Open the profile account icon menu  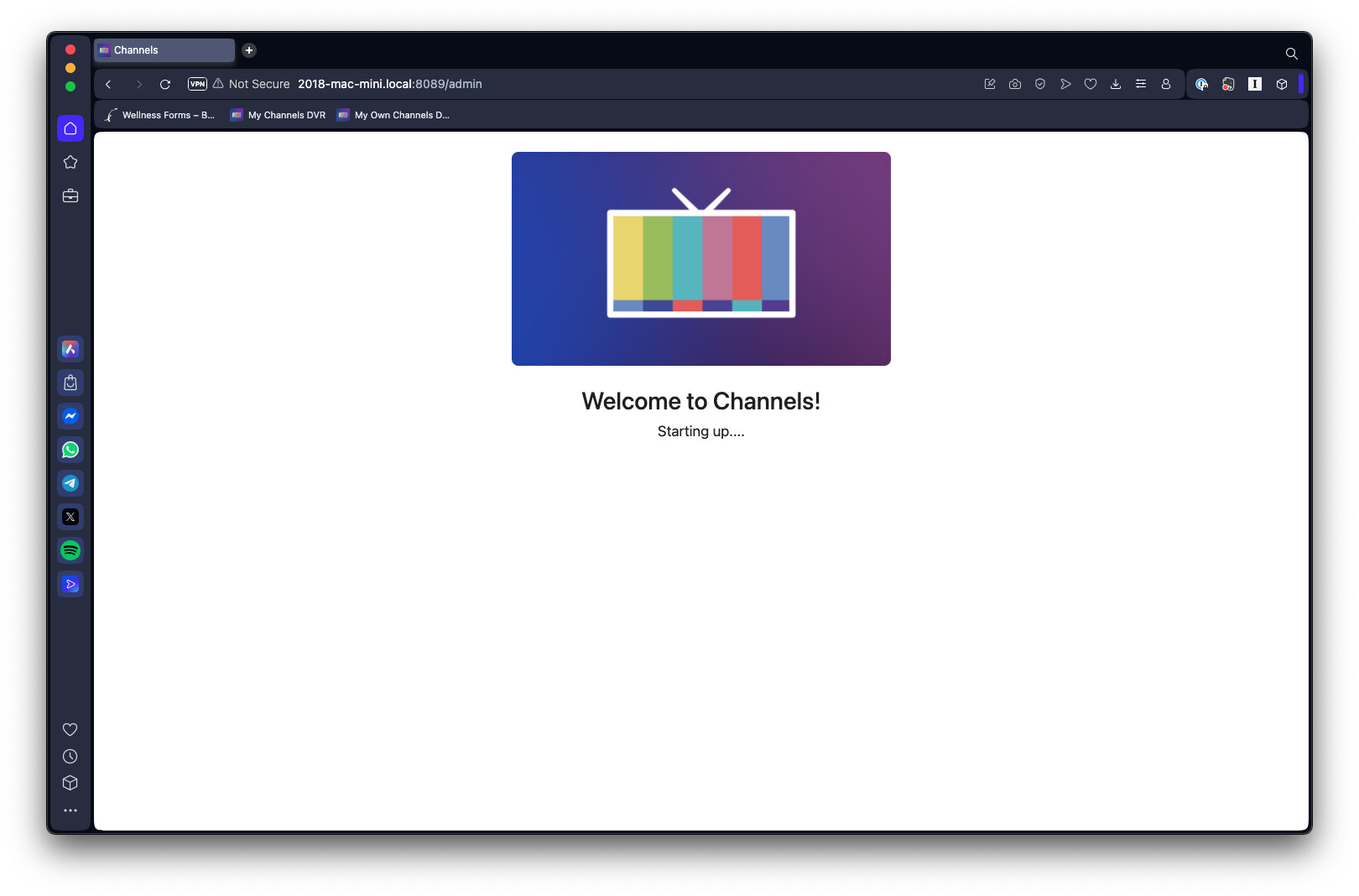[x=1166, y=84]
